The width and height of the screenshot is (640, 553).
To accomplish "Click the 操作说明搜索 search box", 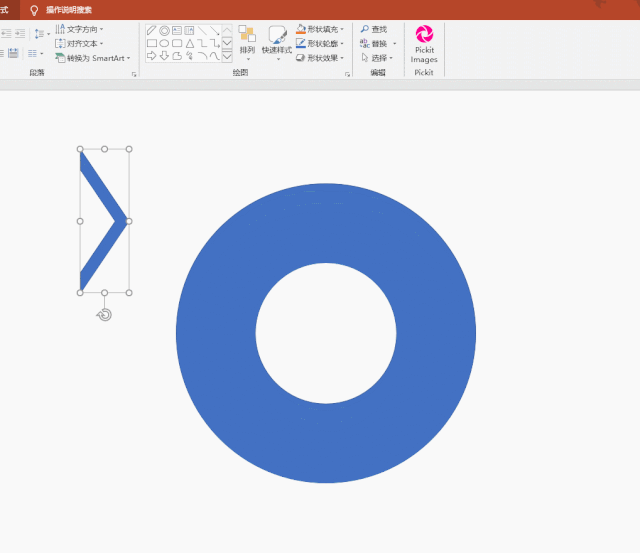I will [x=68, y=9].
